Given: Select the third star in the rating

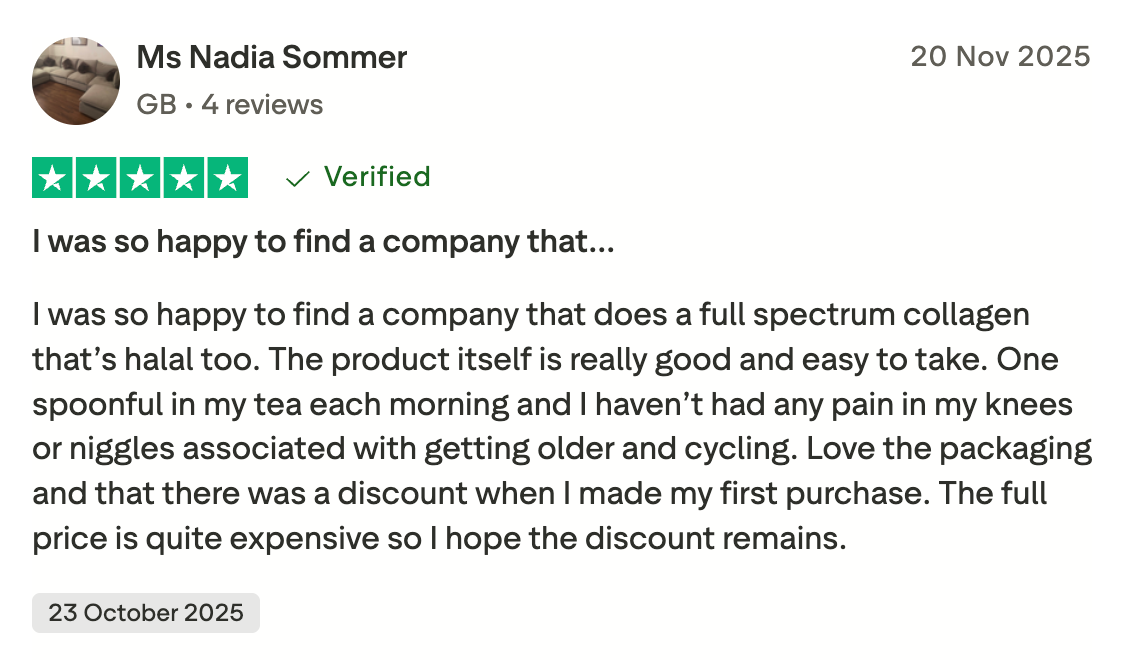Looking at the screenshot, I should point(140,178).
